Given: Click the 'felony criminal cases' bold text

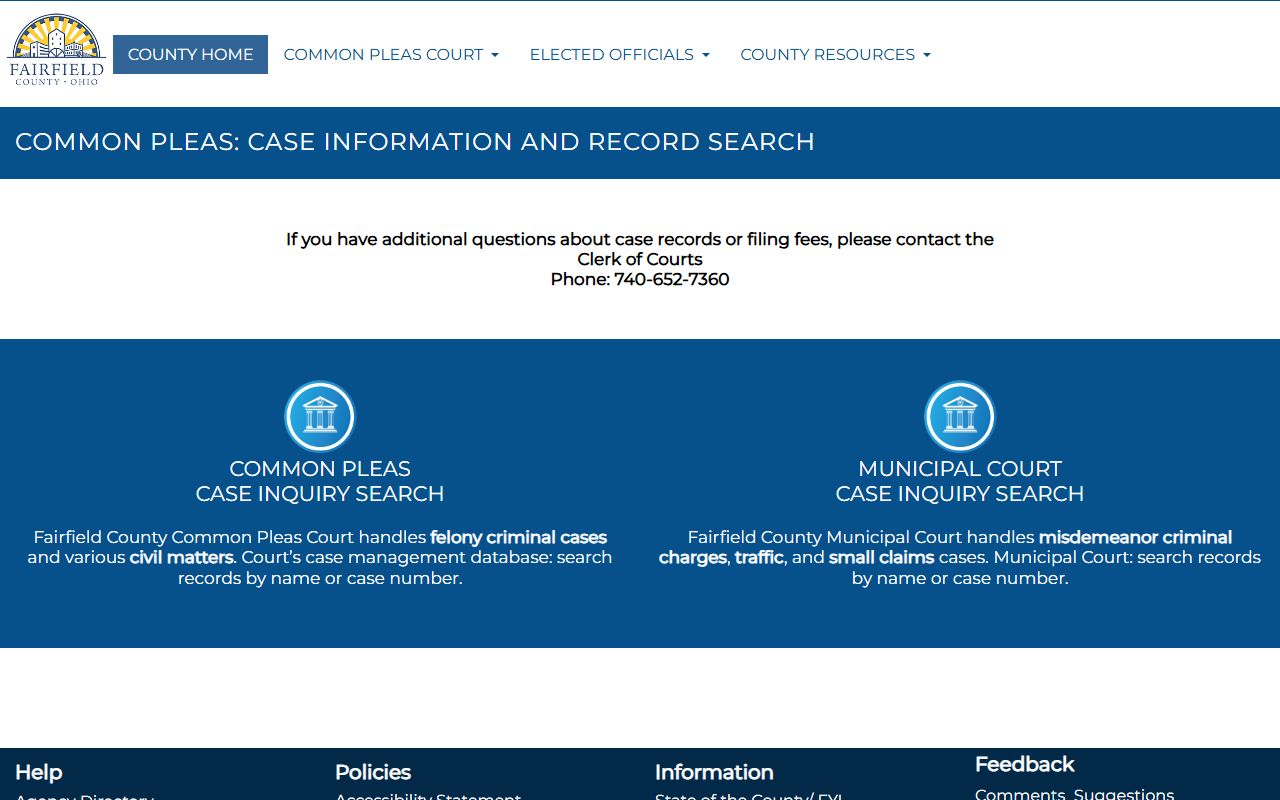Looking at the screenshot, I should tap(519, 537).
